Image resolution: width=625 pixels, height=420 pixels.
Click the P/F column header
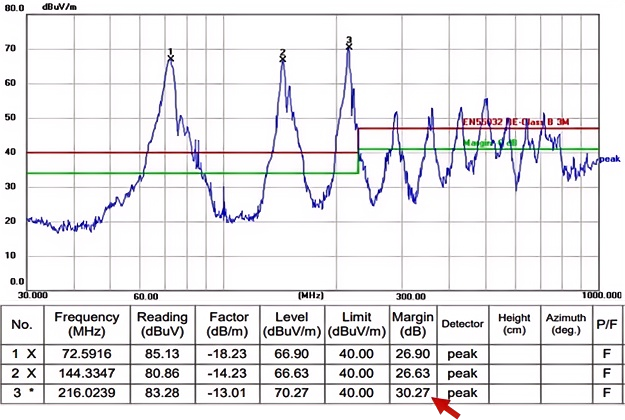tap(606, 324)
